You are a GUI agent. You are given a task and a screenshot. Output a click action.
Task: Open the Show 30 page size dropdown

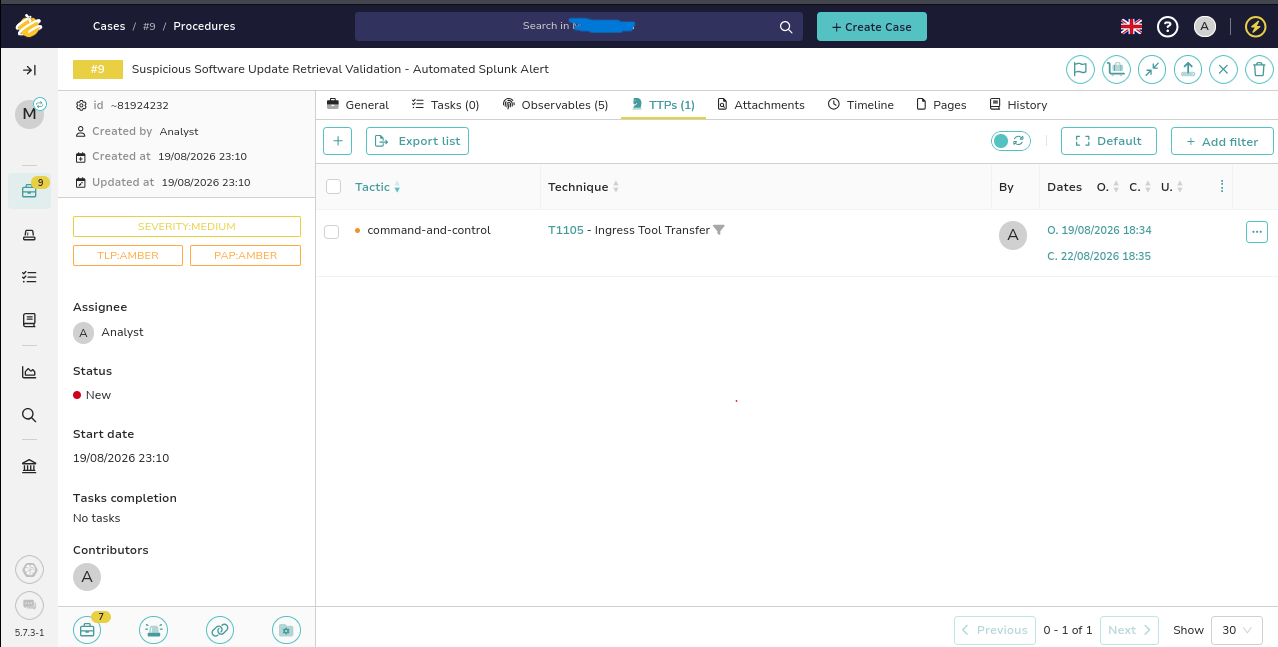(1237, 630)
